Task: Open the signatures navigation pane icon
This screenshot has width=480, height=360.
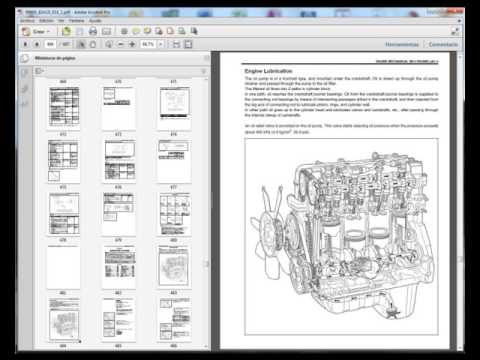Action: click(x=25, y=104)
